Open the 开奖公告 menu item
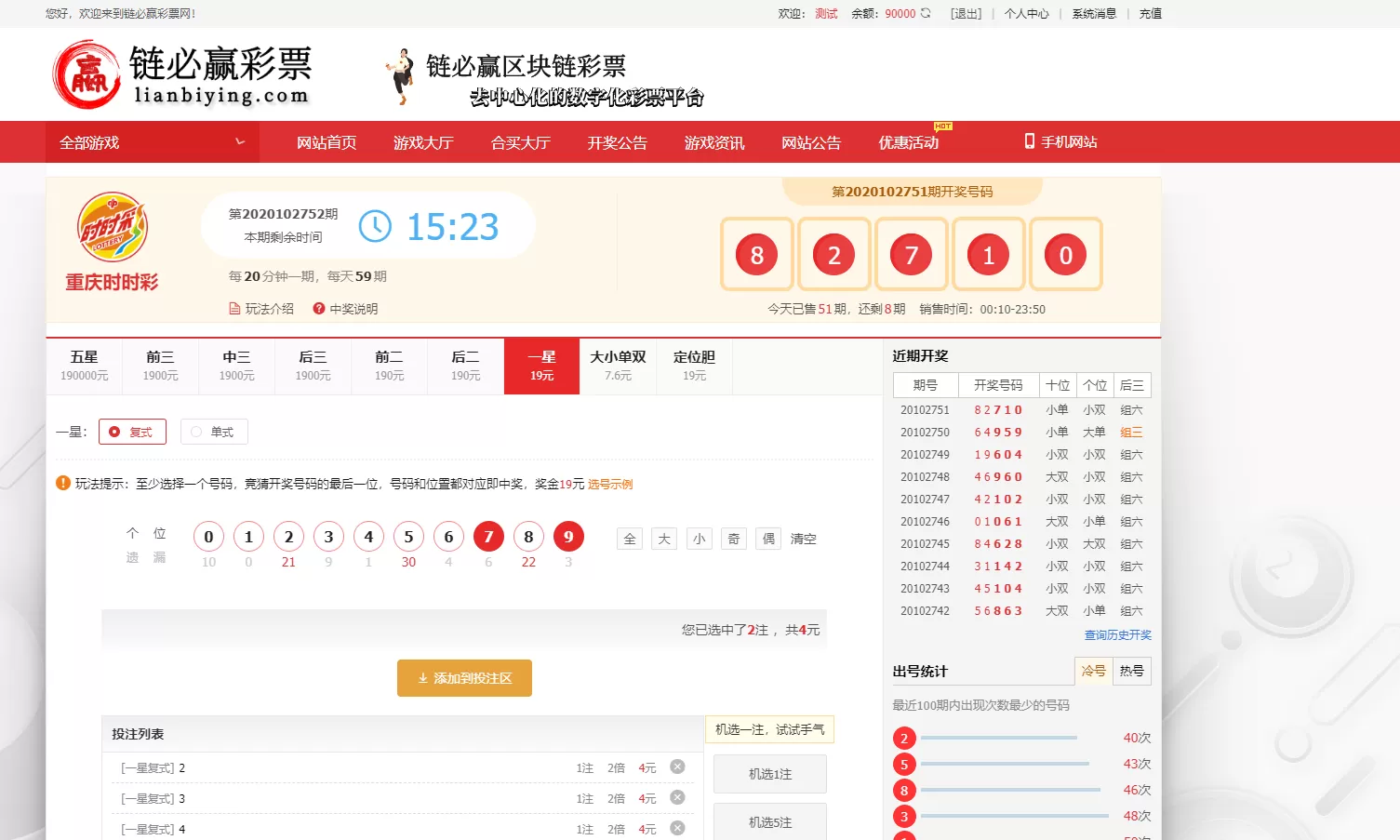This screenshot has width=1400, height=840. coord(616,141)
